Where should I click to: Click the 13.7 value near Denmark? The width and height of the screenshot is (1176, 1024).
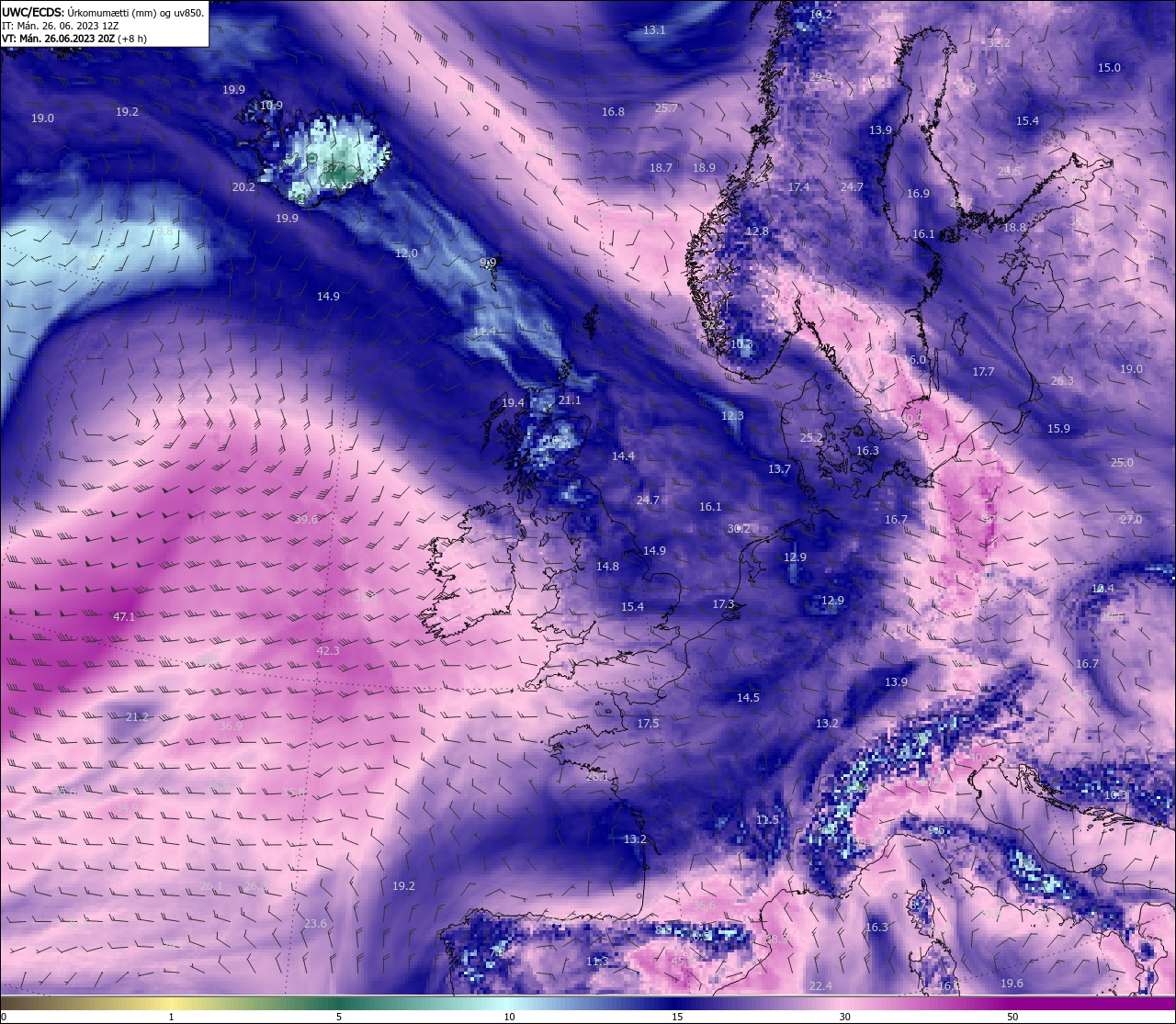779,469
